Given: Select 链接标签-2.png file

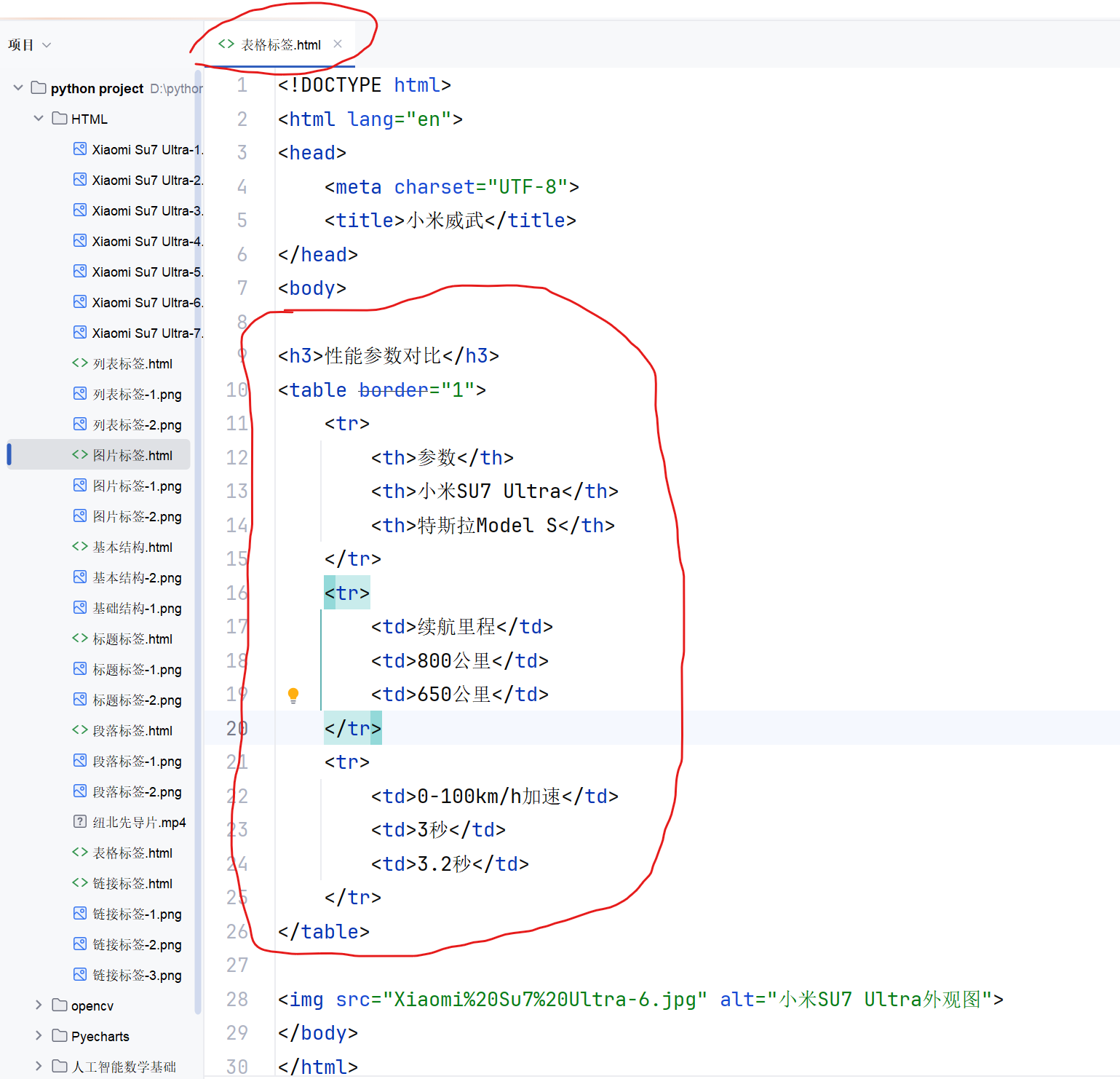Looking at the screenshot, I should 127,944.
